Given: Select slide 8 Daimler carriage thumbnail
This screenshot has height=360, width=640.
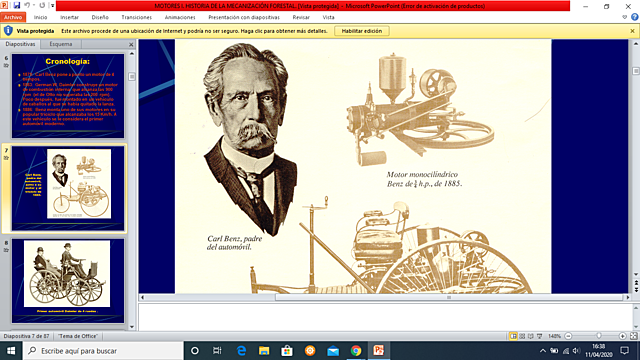Looking at the screenshot, I should click(x=68, y=281).
